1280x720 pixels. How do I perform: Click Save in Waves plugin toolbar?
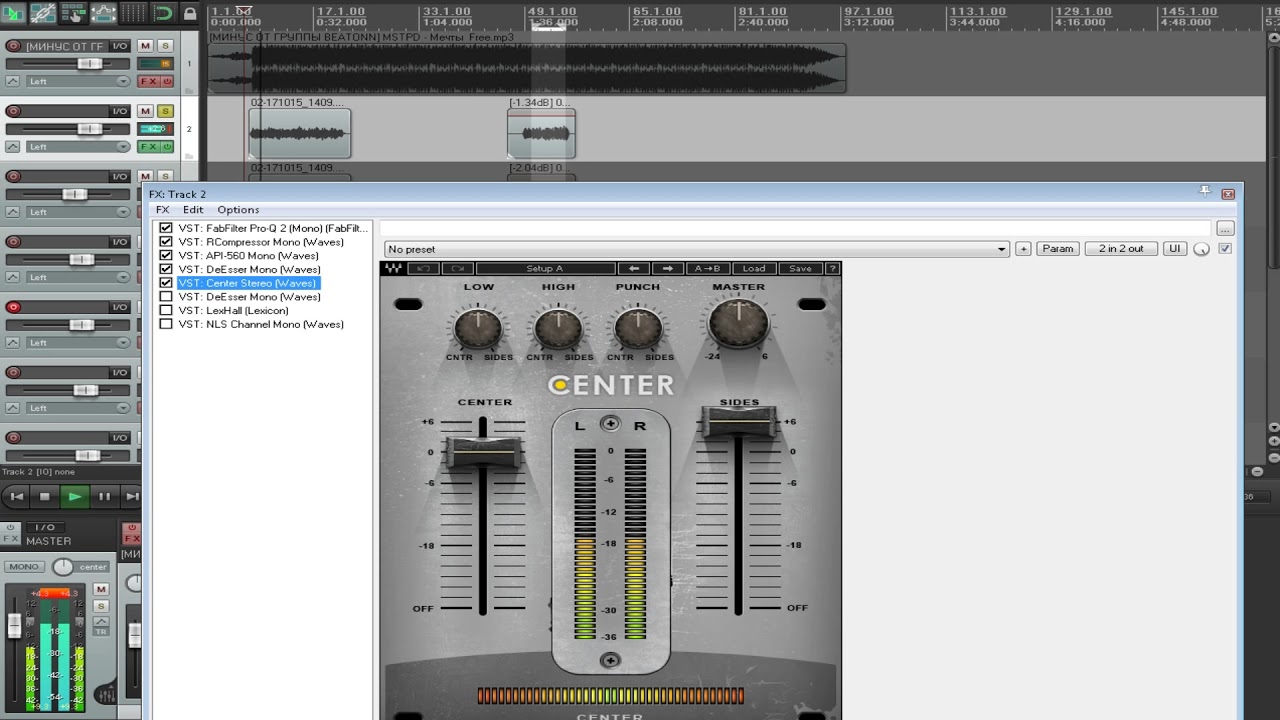800,268
